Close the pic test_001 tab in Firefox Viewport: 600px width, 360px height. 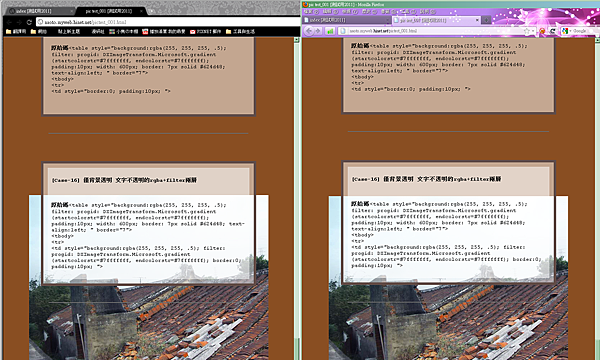(477, 20)
